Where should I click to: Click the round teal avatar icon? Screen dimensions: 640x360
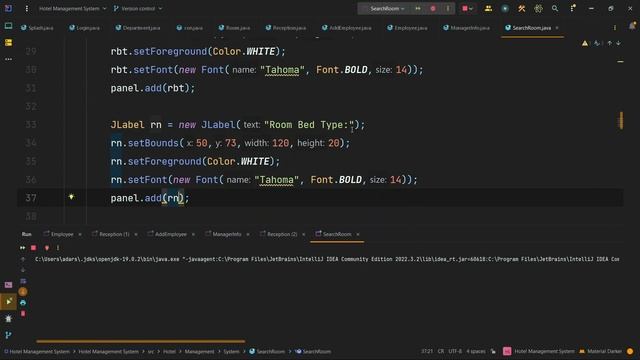[505, 8]
